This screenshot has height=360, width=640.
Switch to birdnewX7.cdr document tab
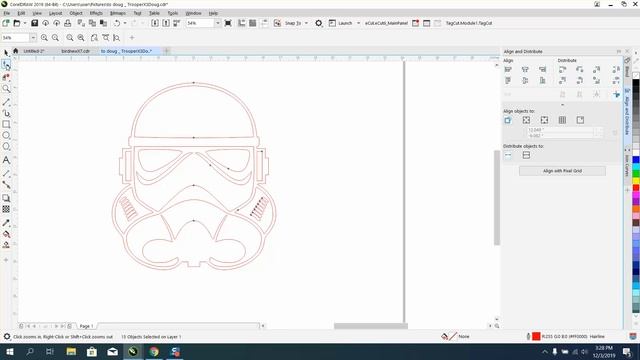click(x=76, y=51)
